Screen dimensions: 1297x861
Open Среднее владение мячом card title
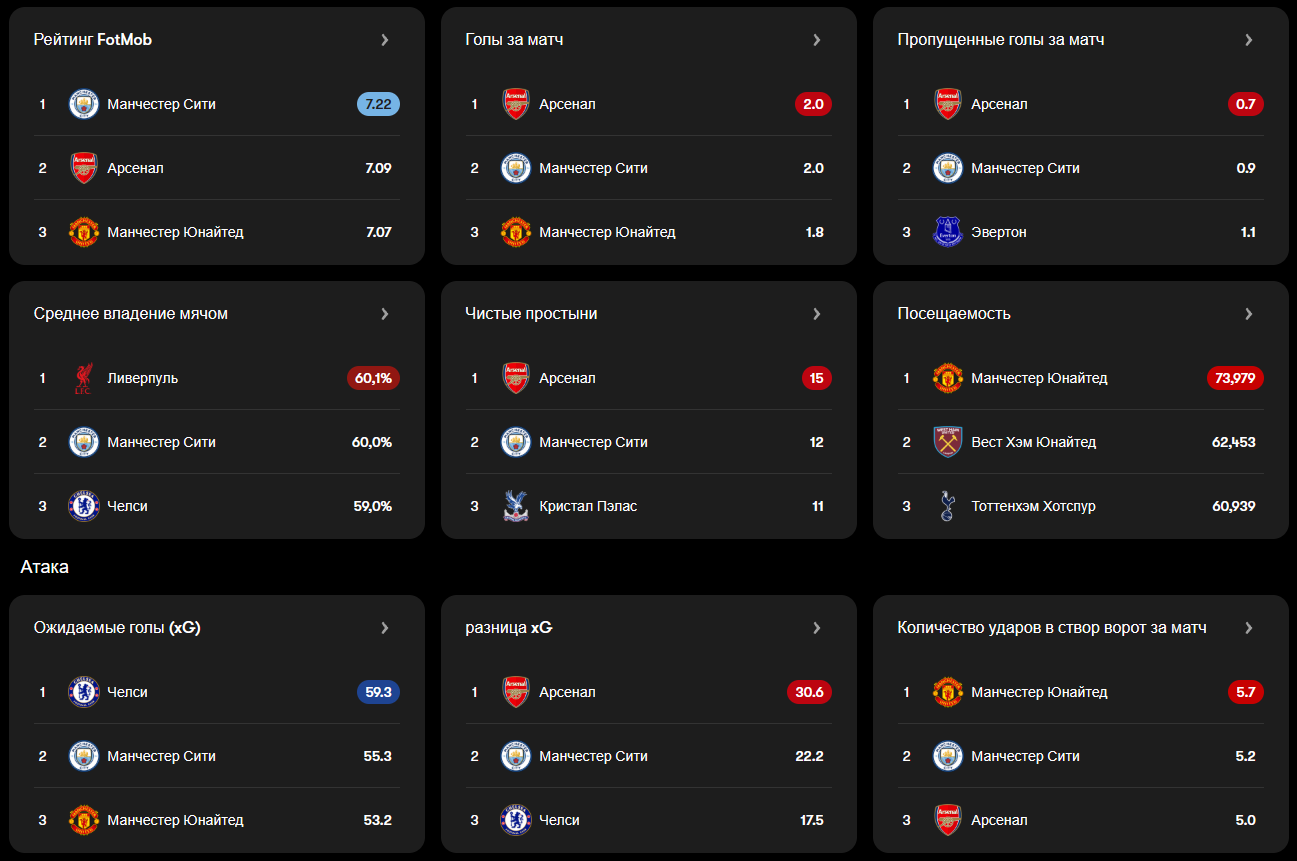(131, 314)
